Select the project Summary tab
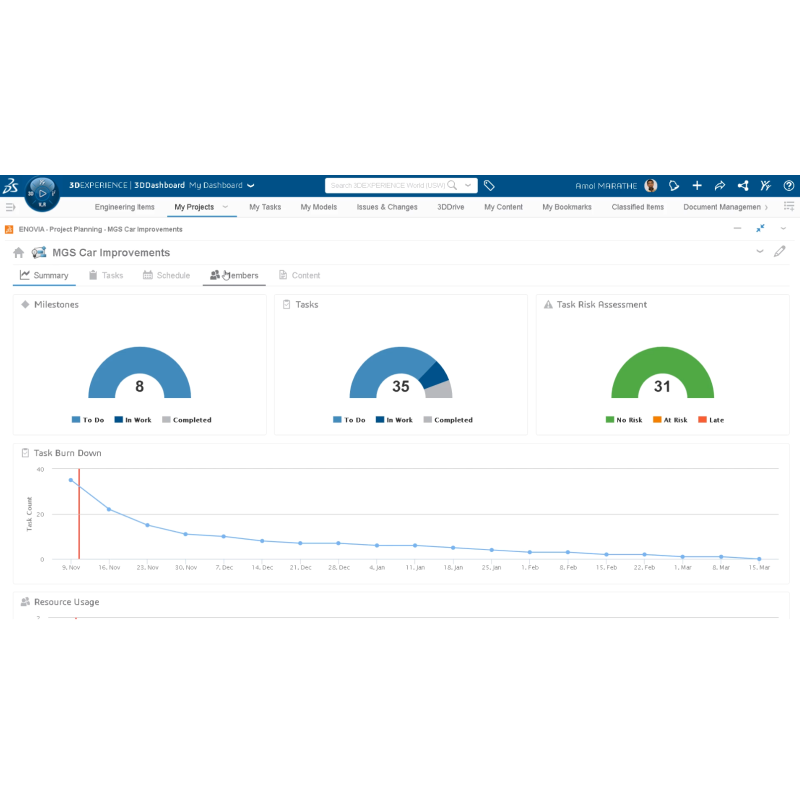The height and width of the screenshot is (800, 800). pyautogui.click(x=44, y=276)
